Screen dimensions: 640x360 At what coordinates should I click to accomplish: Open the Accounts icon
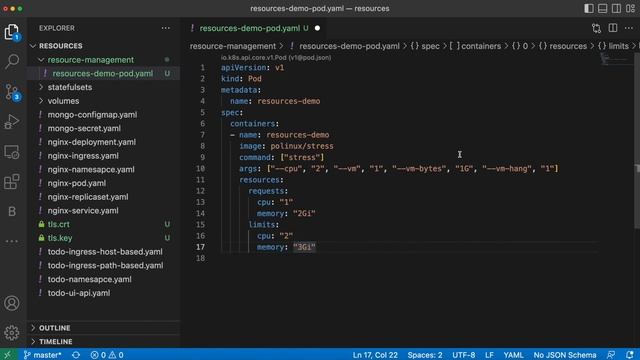click(12, 303)
